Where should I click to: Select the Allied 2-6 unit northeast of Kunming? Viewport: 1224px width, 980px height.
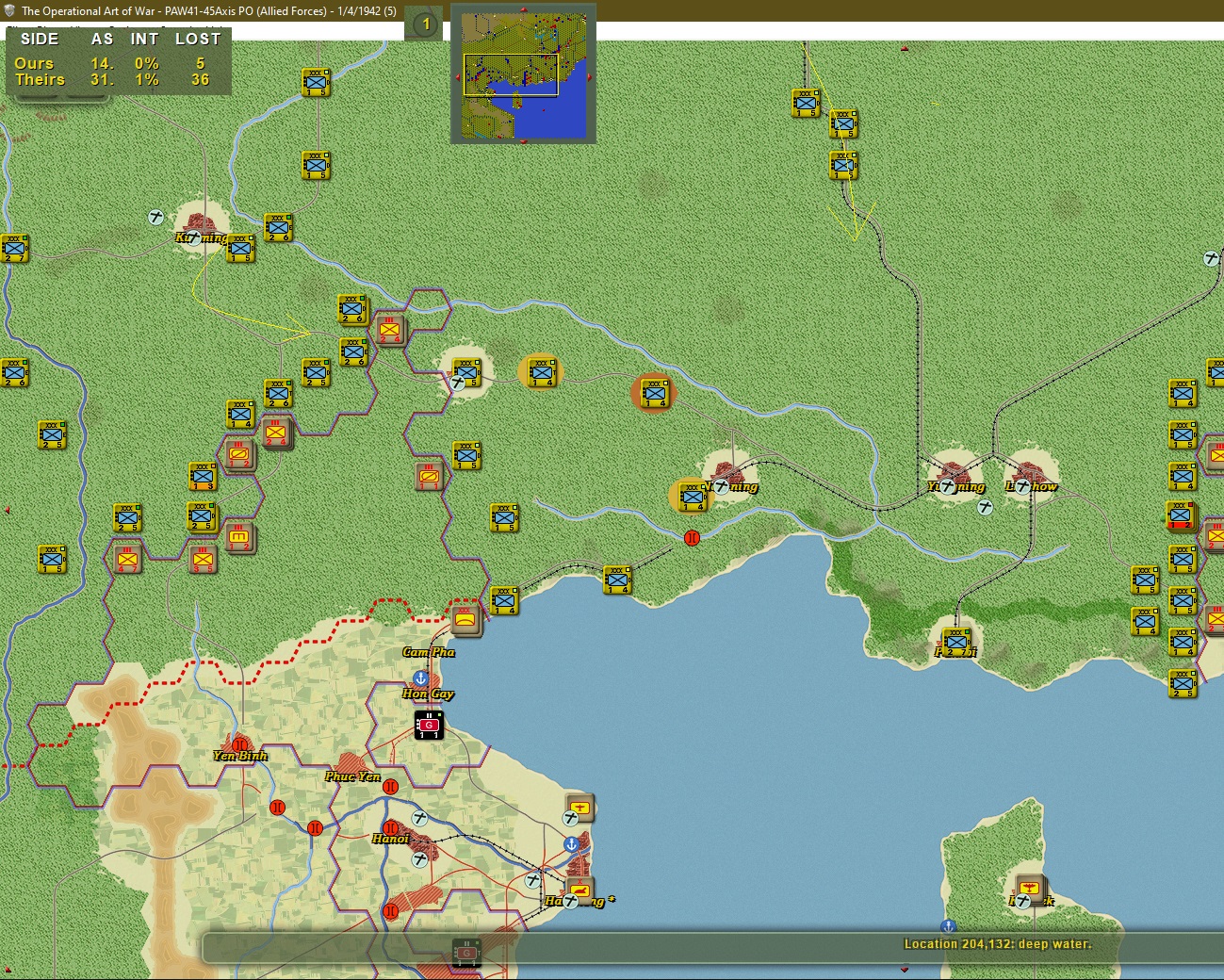point(278,227)
